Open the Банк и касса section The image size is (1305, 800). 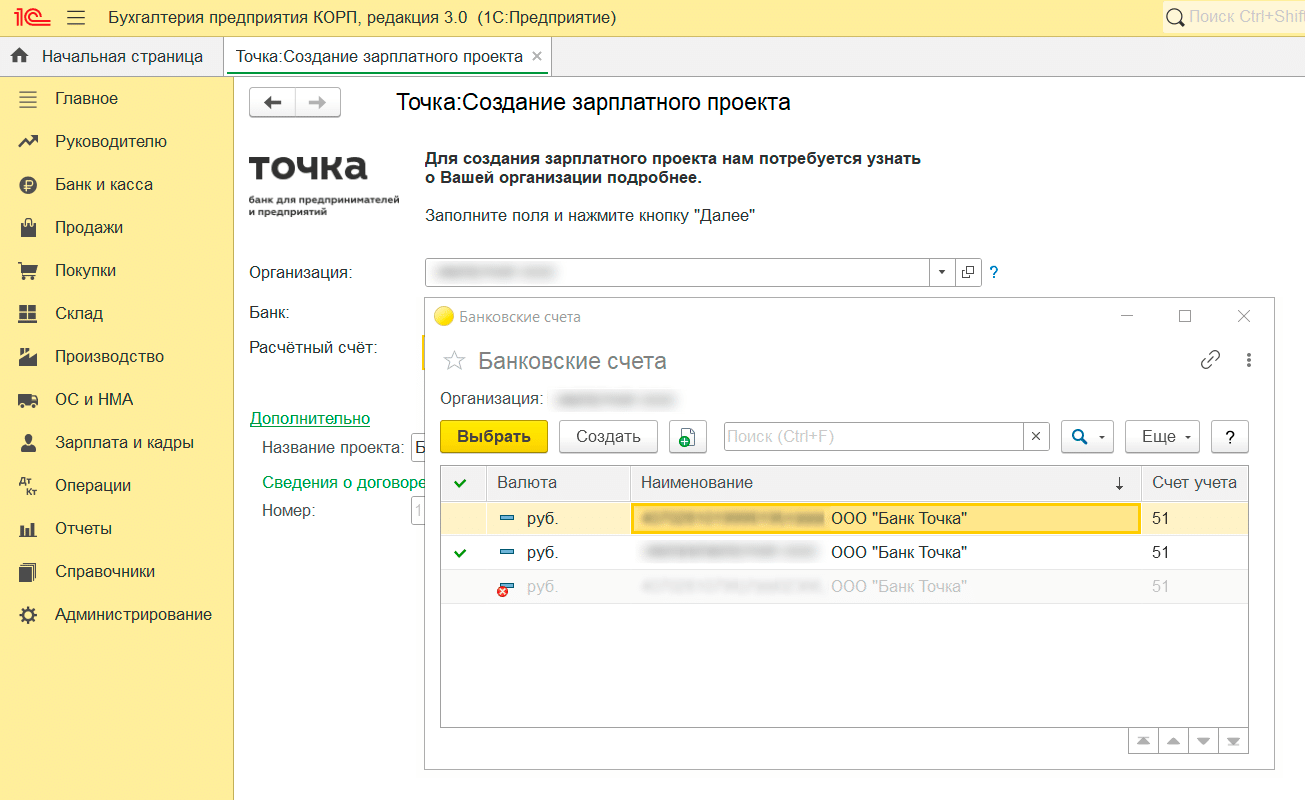click(x=104, y=185)
